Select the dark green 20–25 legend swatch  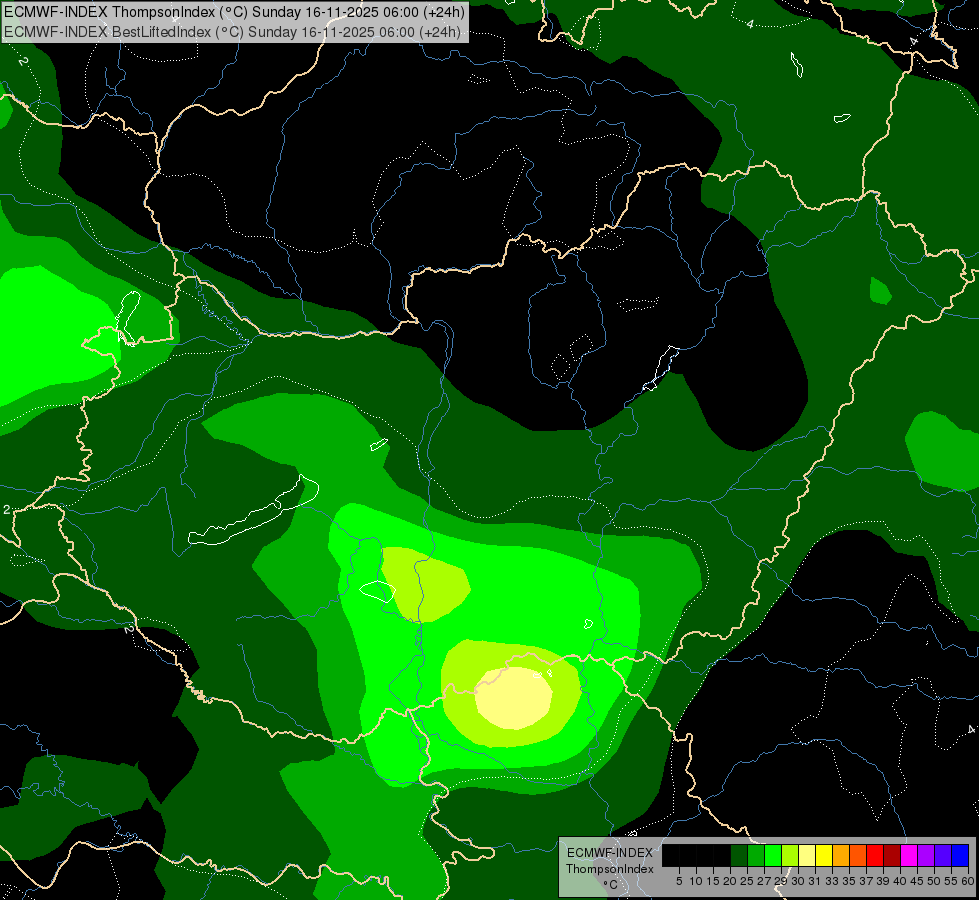(739, 855)
